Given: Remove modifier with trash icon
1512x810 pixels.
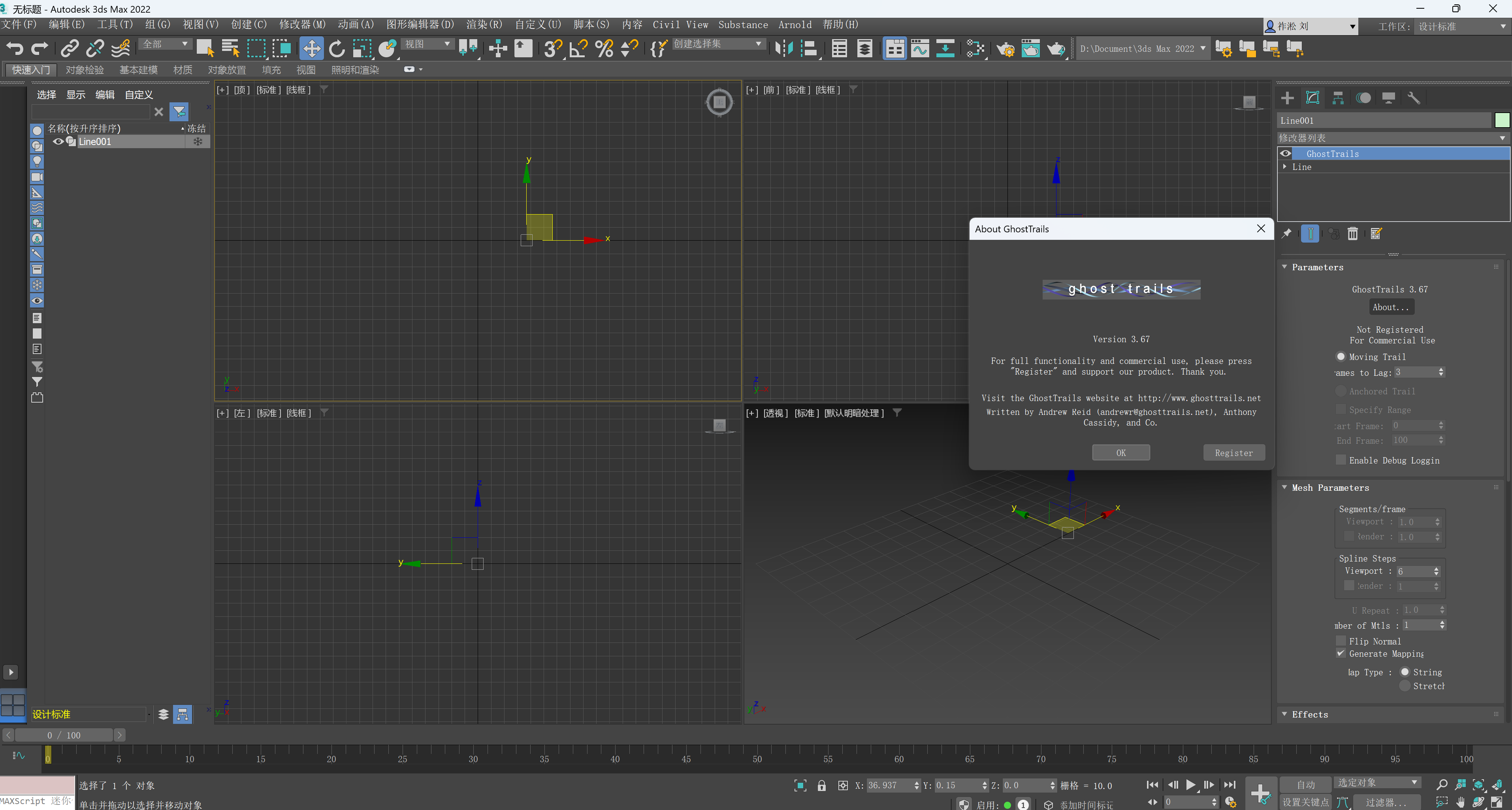Looking at the screenshot, I should pyautogui.click(x=1352, y=234).
